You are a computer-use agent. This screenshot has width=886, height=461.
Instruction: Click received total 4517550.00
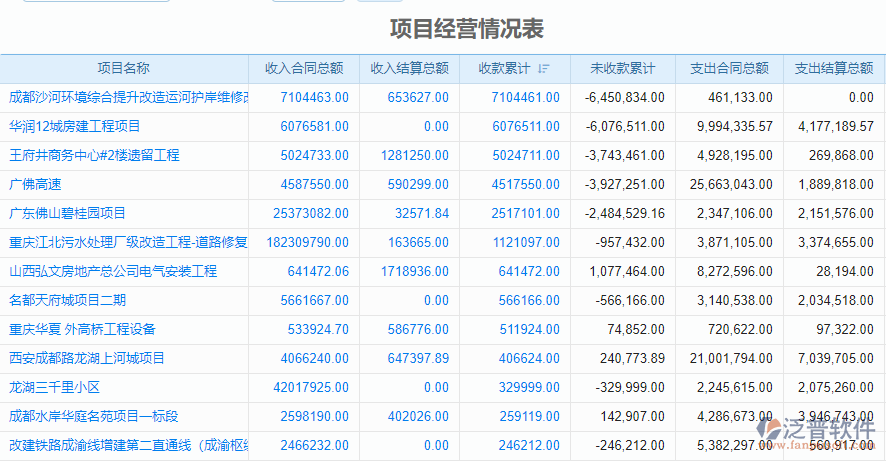coord(525,184)
